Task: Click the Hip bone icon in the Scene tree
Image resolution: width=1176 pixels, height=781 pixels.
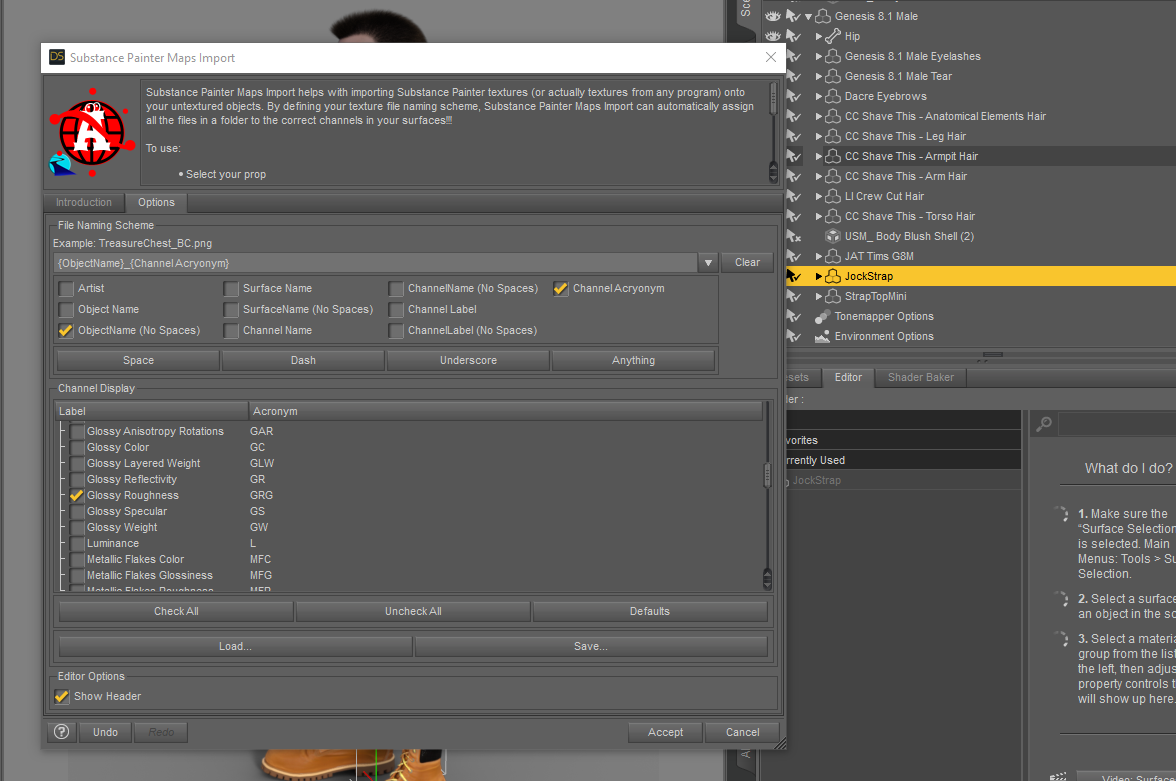Action: coord(832,36)
